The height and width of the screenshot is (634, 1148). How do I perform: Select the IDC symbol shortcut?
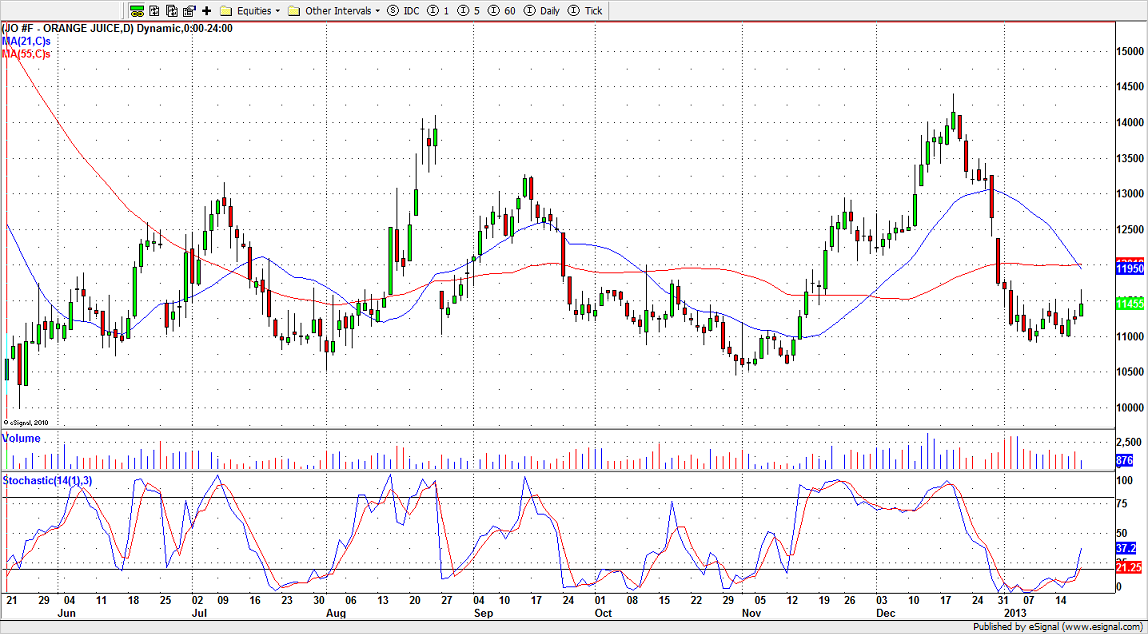405,10
